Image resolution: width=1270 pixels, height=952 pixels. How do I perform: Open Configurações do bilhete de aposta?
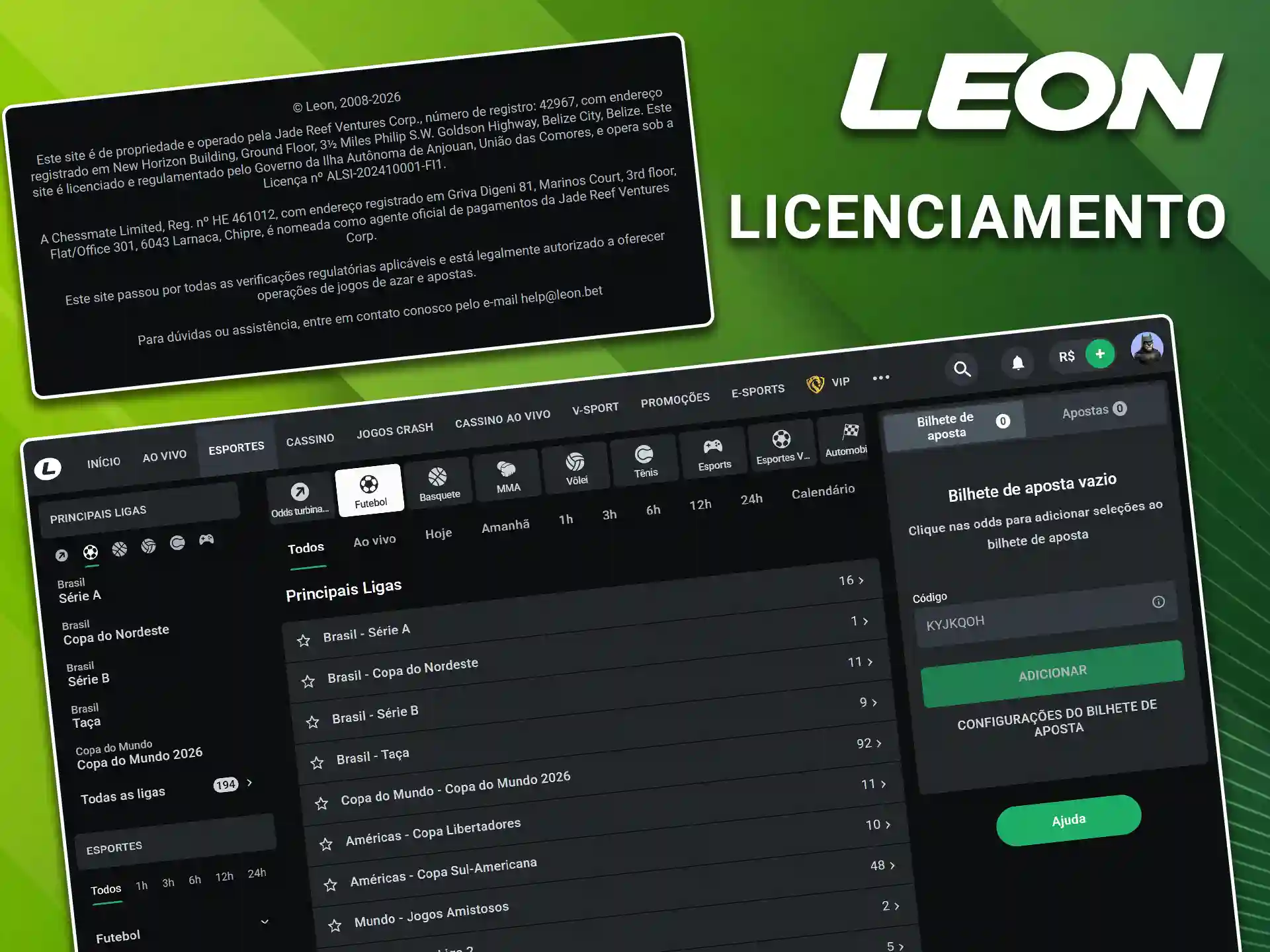(1058, 717)
